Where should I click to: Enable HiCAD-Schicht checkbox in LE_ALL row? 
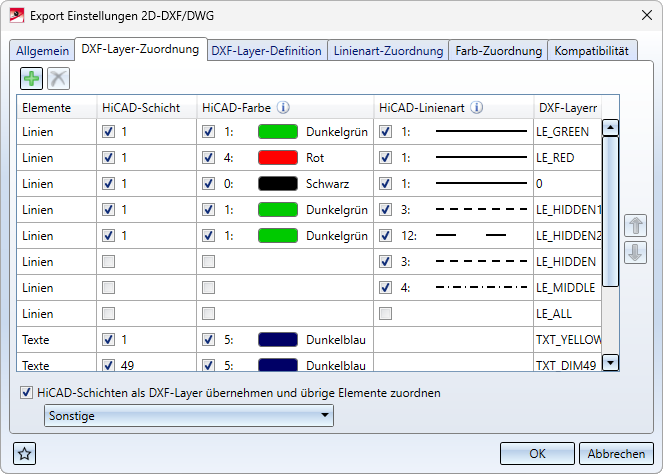(x=108, y=314)
